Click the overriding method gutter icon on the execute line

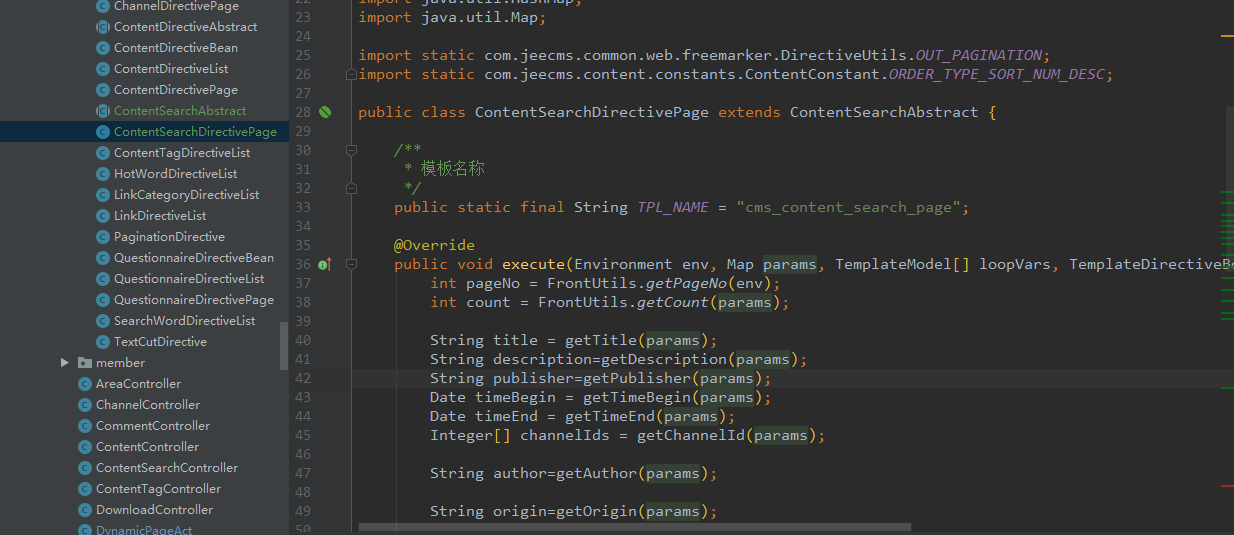pos(324,265)
